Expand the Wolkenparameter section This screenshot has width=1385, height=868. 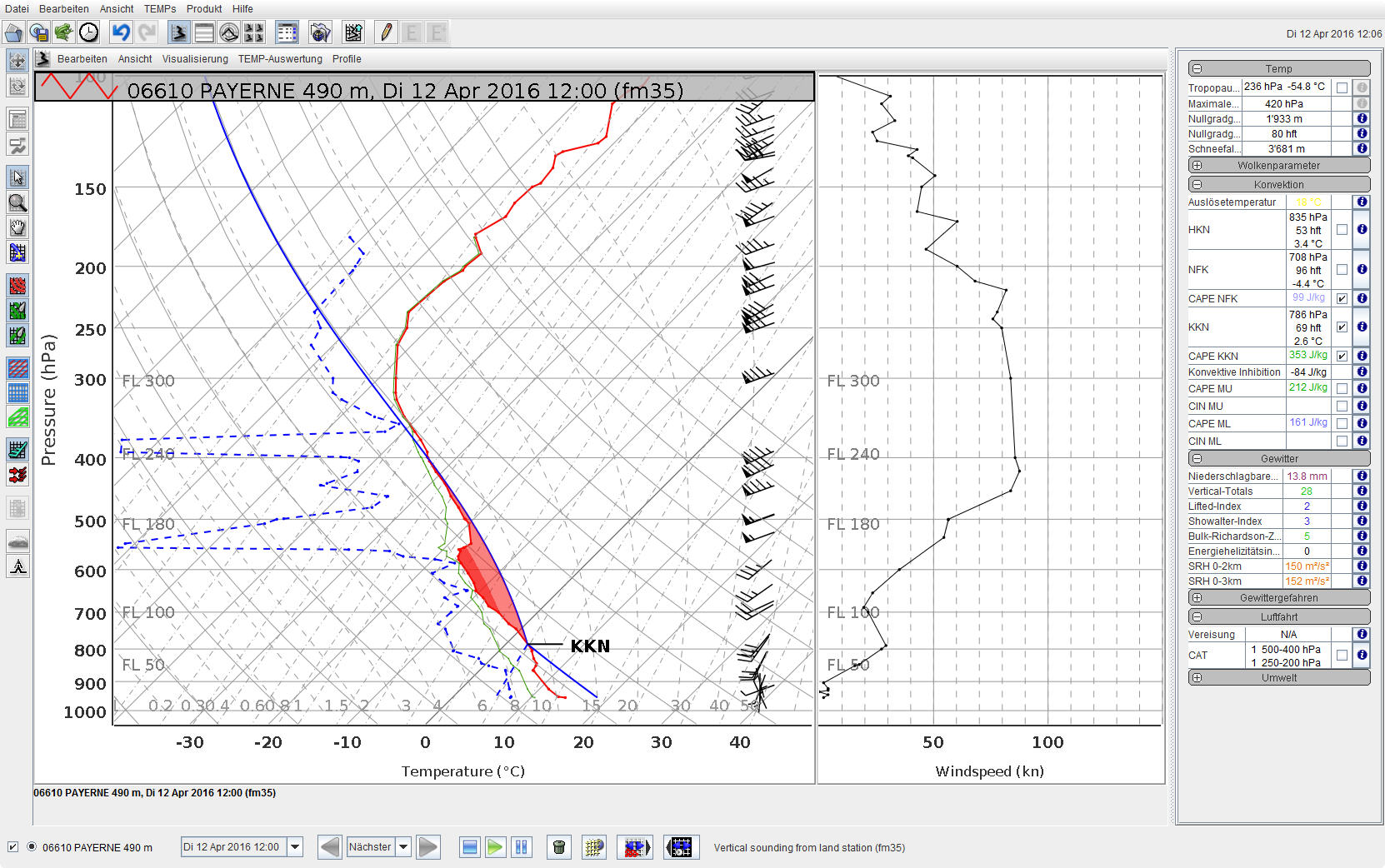coord(1197,166)
